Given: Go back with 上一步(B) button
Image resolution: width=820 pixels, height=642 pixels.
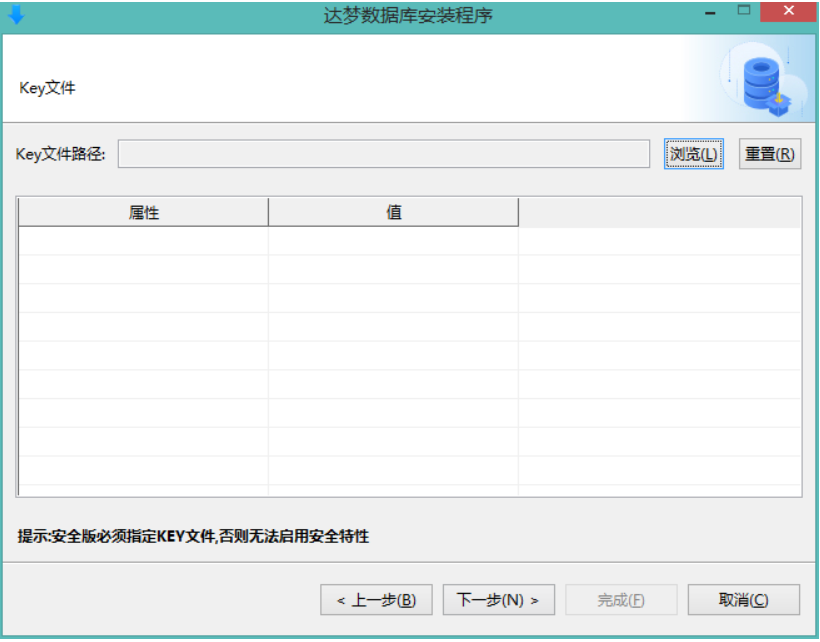Looking at the screenshot, I should pos(377,600).
